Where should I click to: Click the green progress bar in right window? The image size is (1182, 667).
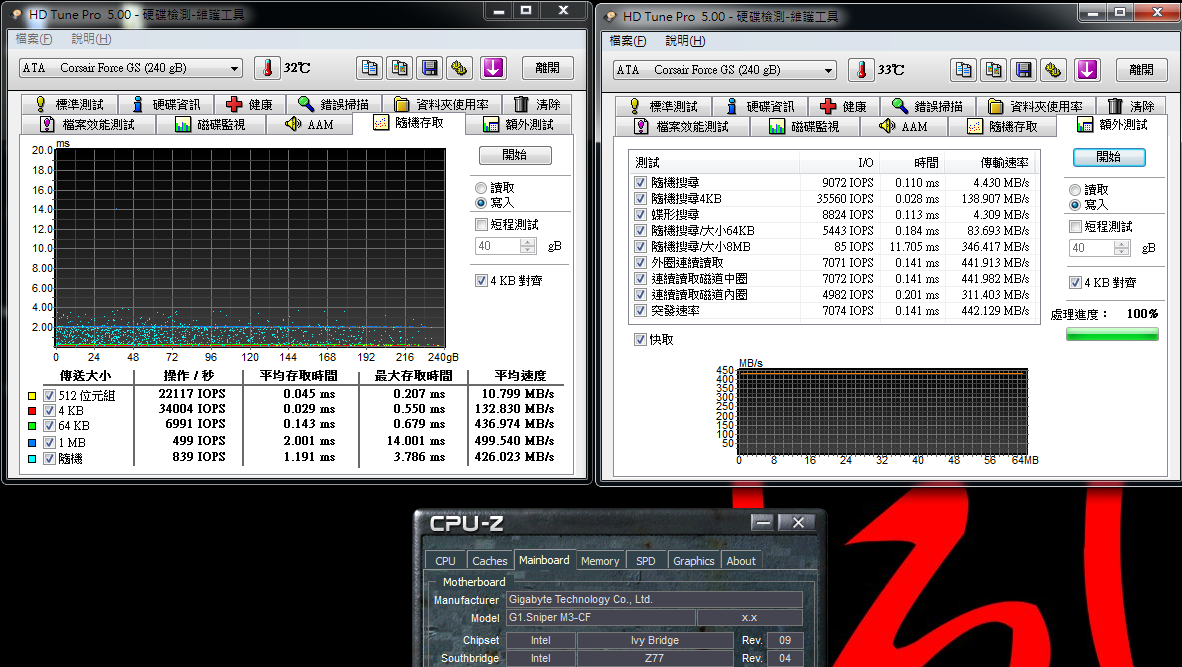click(x=1112, y=335)
